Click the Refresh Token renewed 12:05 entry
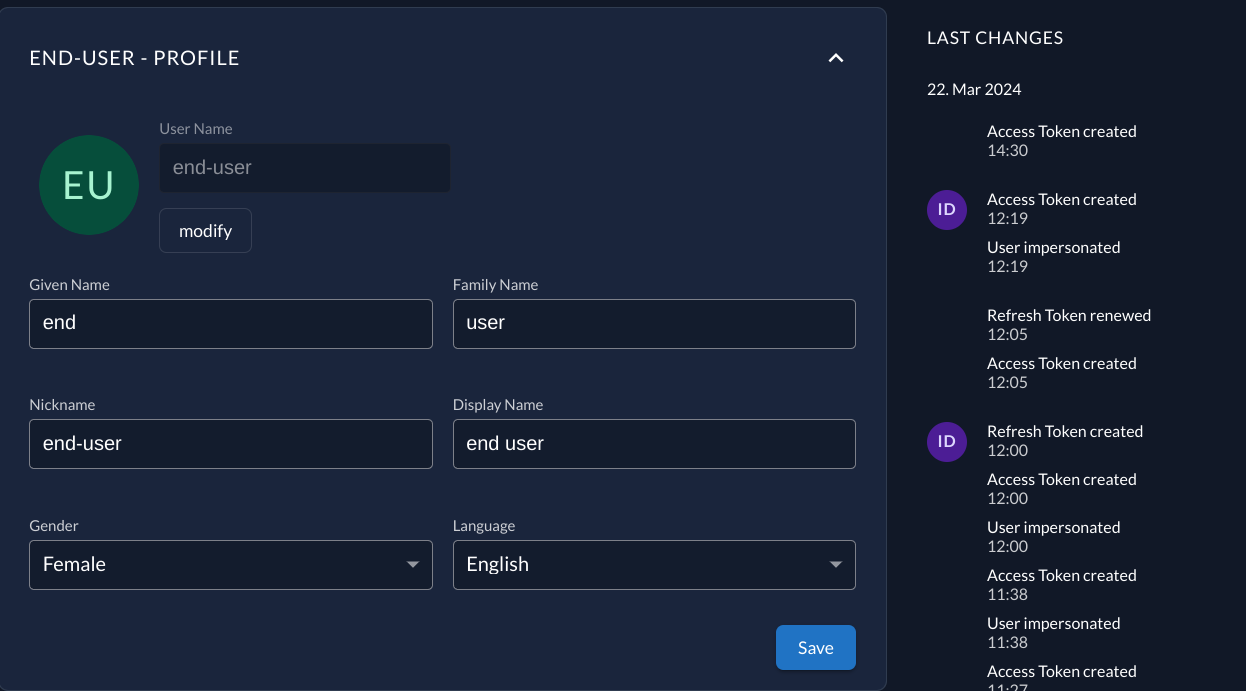1246x691 pixels. tap(1068, 324)
